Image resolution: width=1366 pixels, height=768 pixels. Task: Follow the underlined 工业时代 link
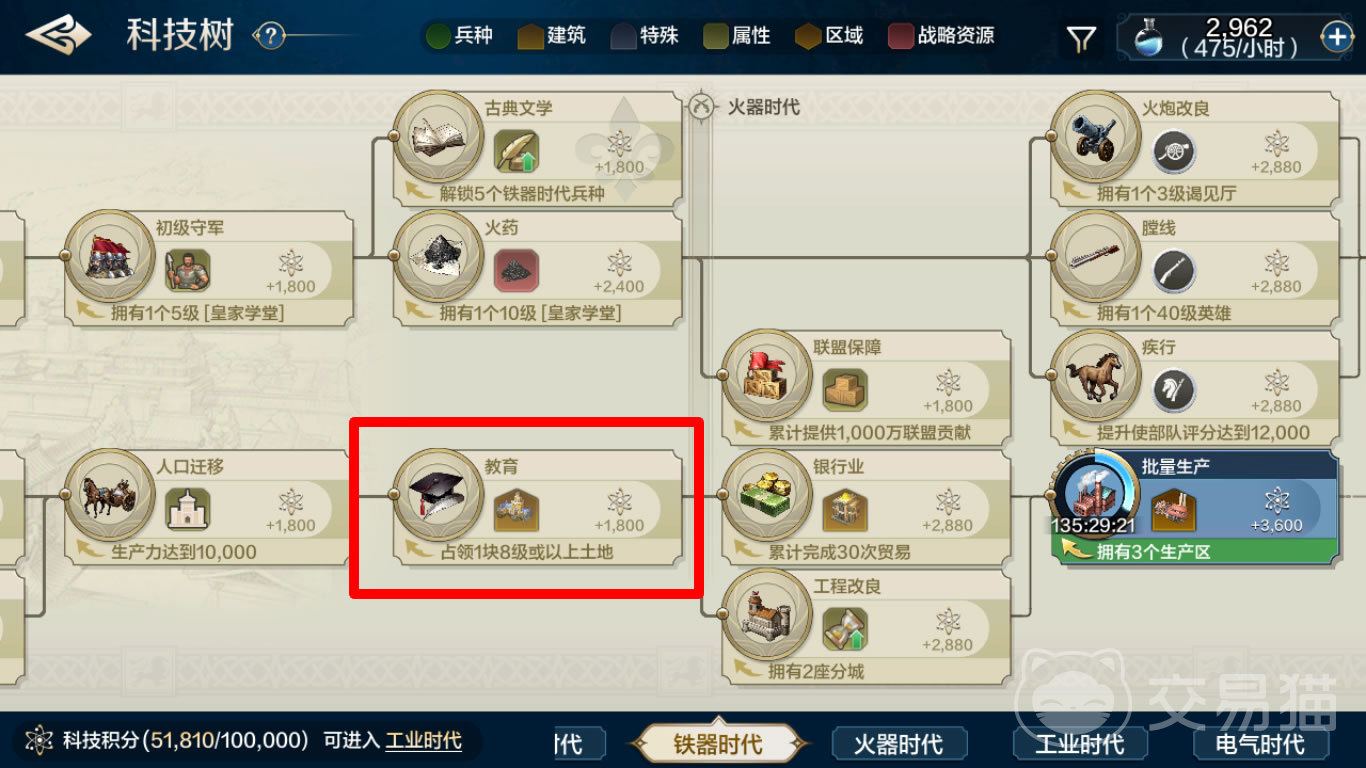coord(424,740)
